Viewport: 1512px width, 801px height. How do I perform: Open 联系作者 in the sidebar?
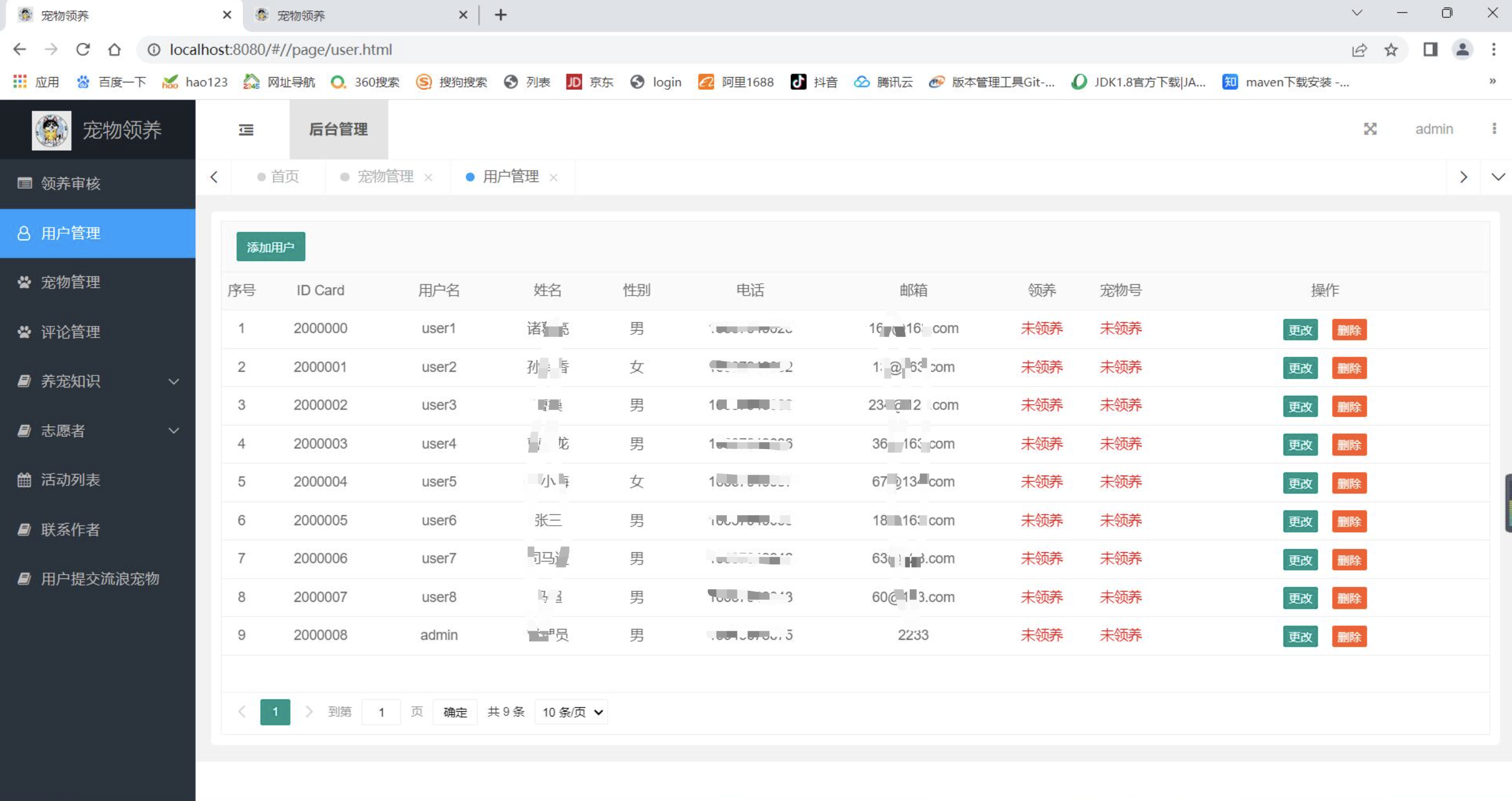97,529
